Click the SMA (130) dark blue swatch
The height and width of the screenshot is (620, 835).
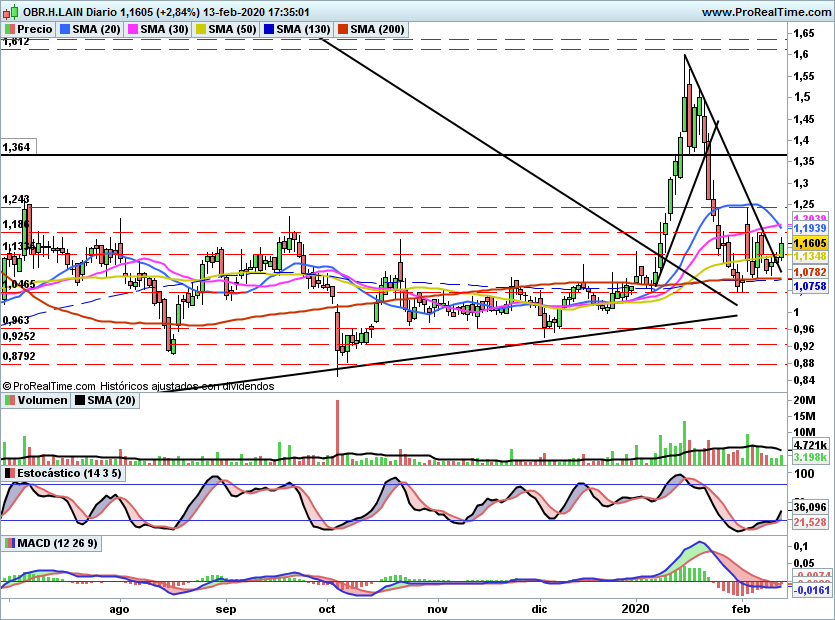pos(269,29)
